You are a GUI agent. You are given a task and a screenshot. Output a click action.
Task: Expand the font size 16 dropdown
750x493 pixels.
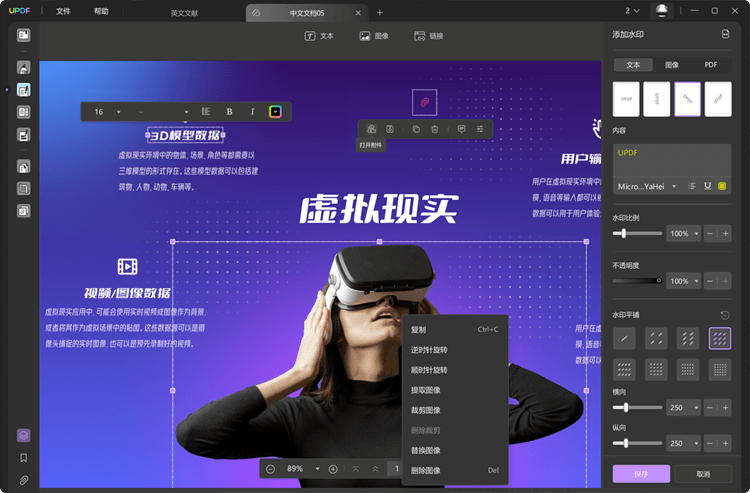coord(119,112)
